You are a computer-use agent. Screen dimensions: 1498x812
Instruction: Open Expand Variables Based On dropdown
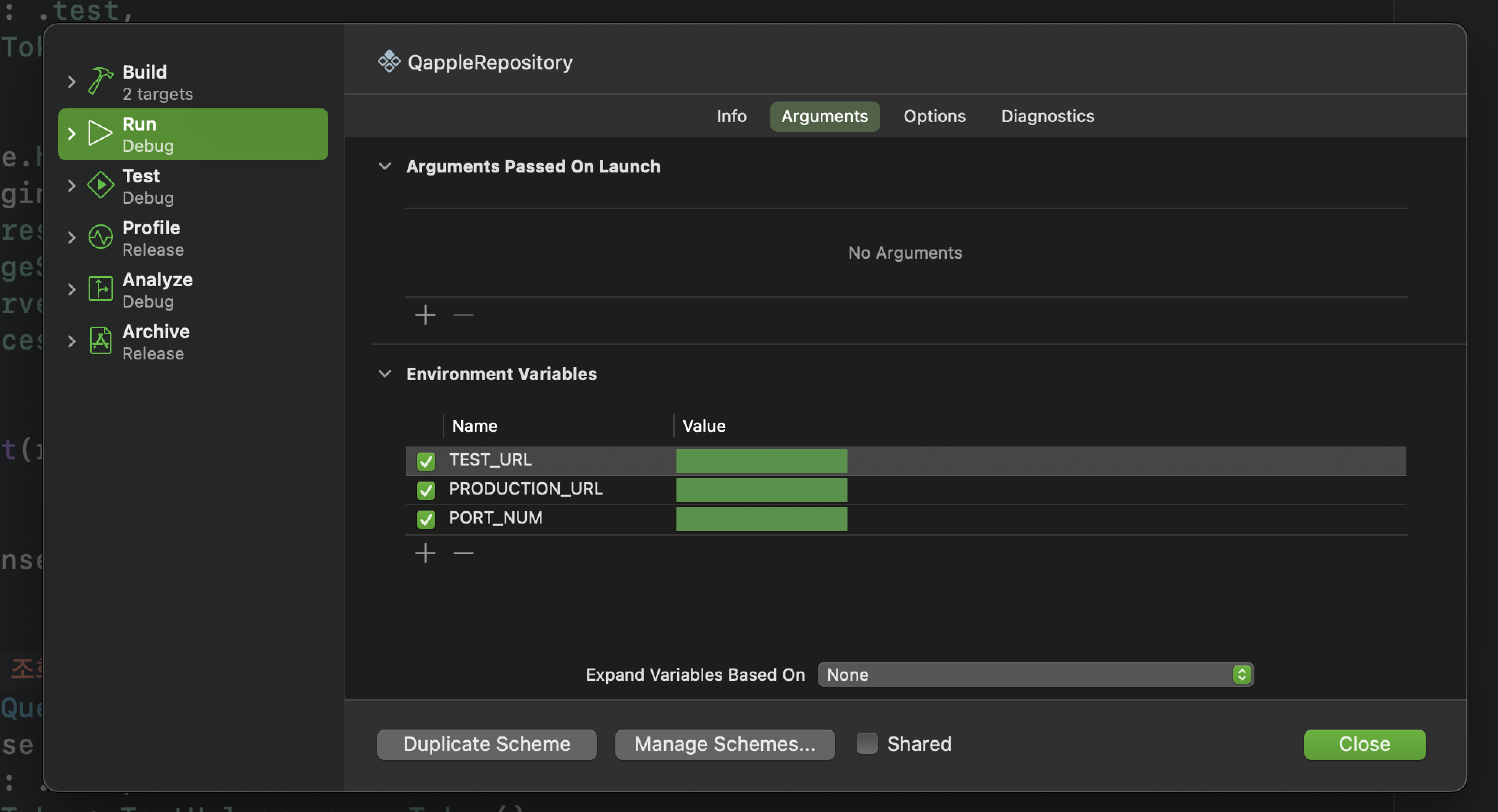pyautogui.click(x=1035, y=675)
